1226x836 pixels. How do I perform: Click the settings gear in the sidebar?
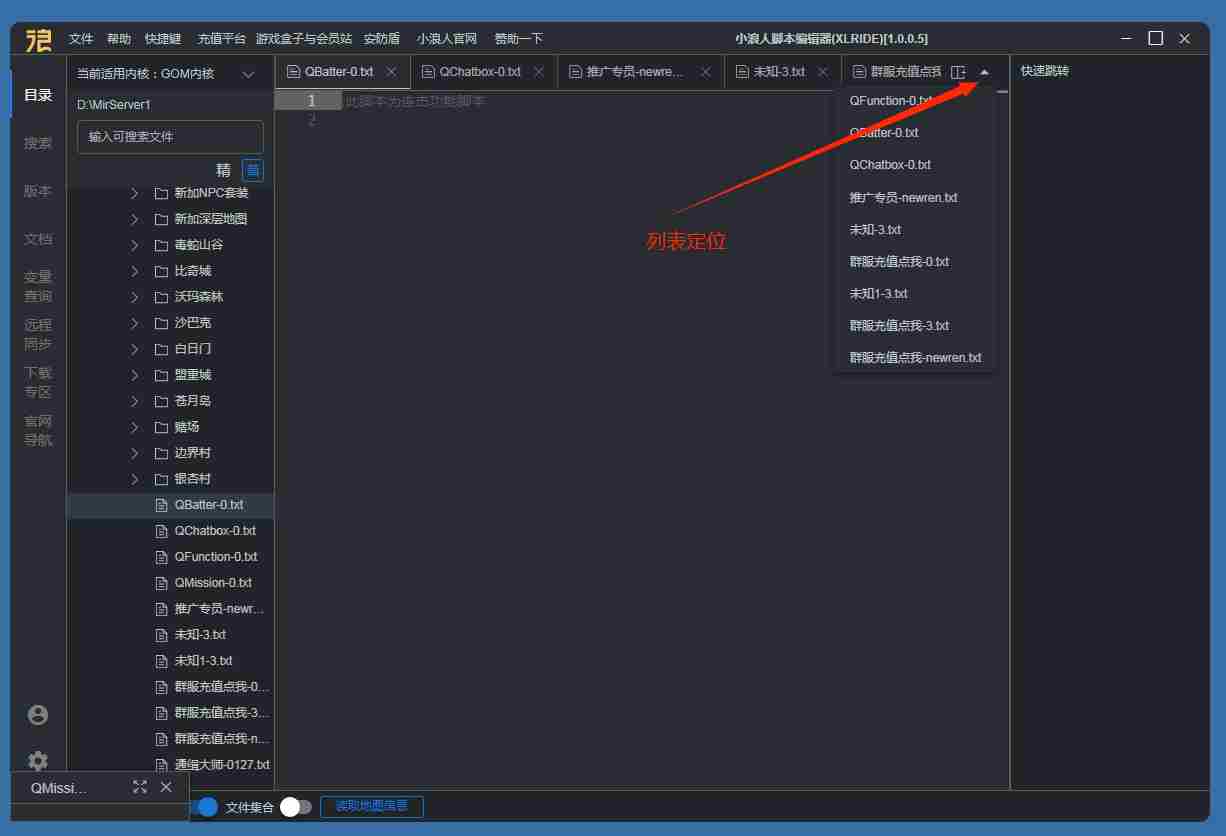click(38, 760)
